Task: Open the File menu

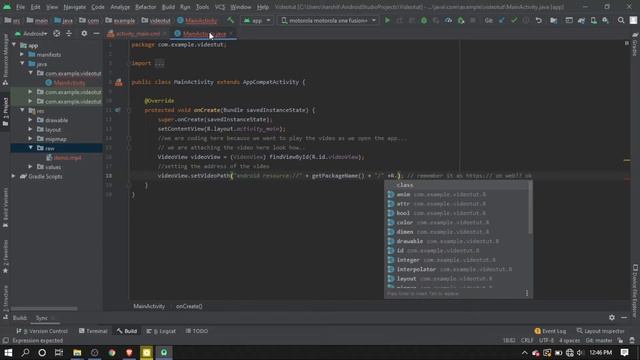Action: (x=20, y=7)
